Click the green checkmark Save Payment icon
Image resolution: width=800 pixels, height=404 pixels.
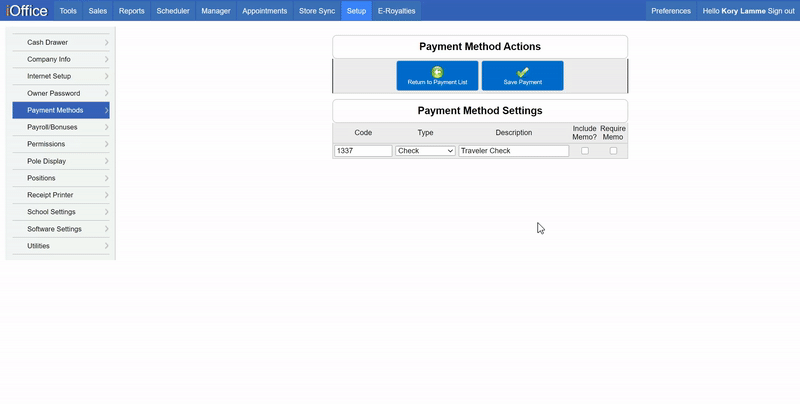[522, 72]
